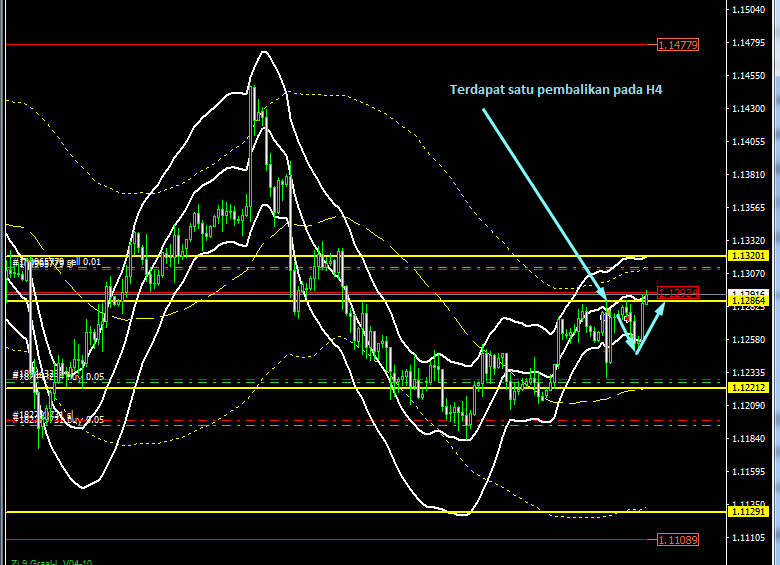The height and width of the screenshot is (565, 780).
Task: Click the red 1.11089 price label
Action: 677,540
